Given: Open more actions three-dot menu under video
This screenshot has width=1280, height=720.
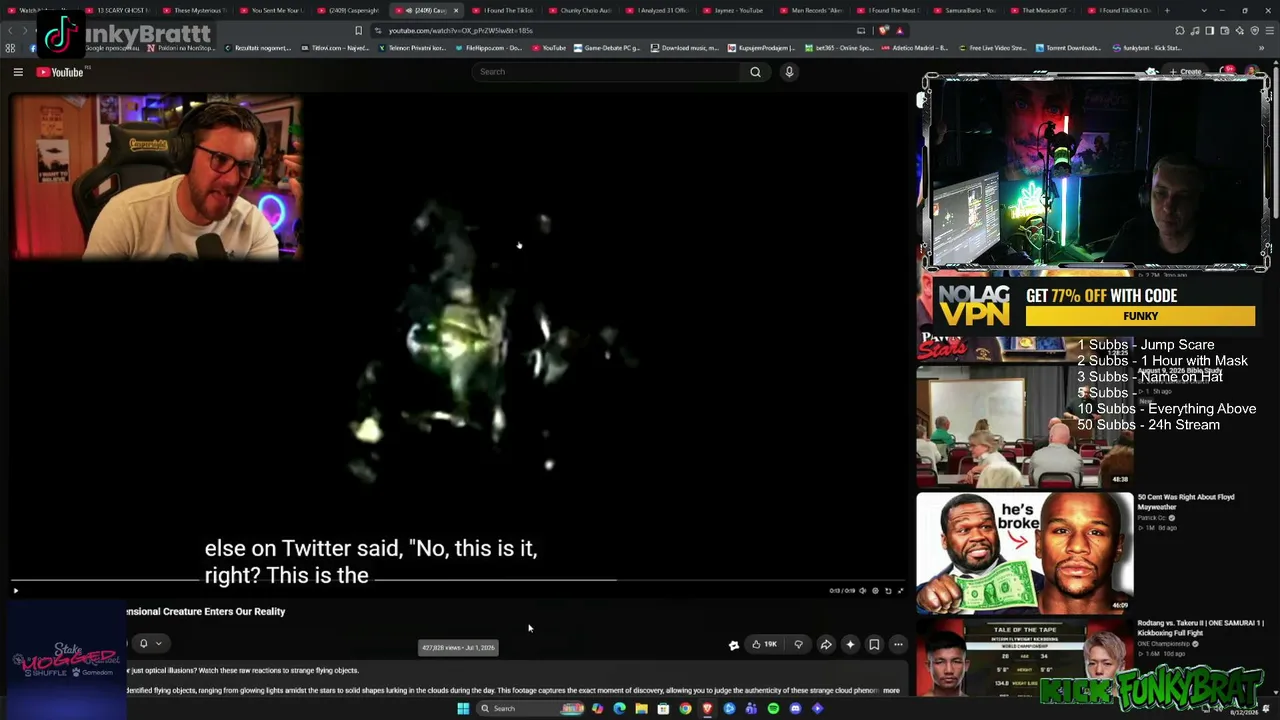Looking at the screenshot, I should pyautogui.click(x=898, y=645).
